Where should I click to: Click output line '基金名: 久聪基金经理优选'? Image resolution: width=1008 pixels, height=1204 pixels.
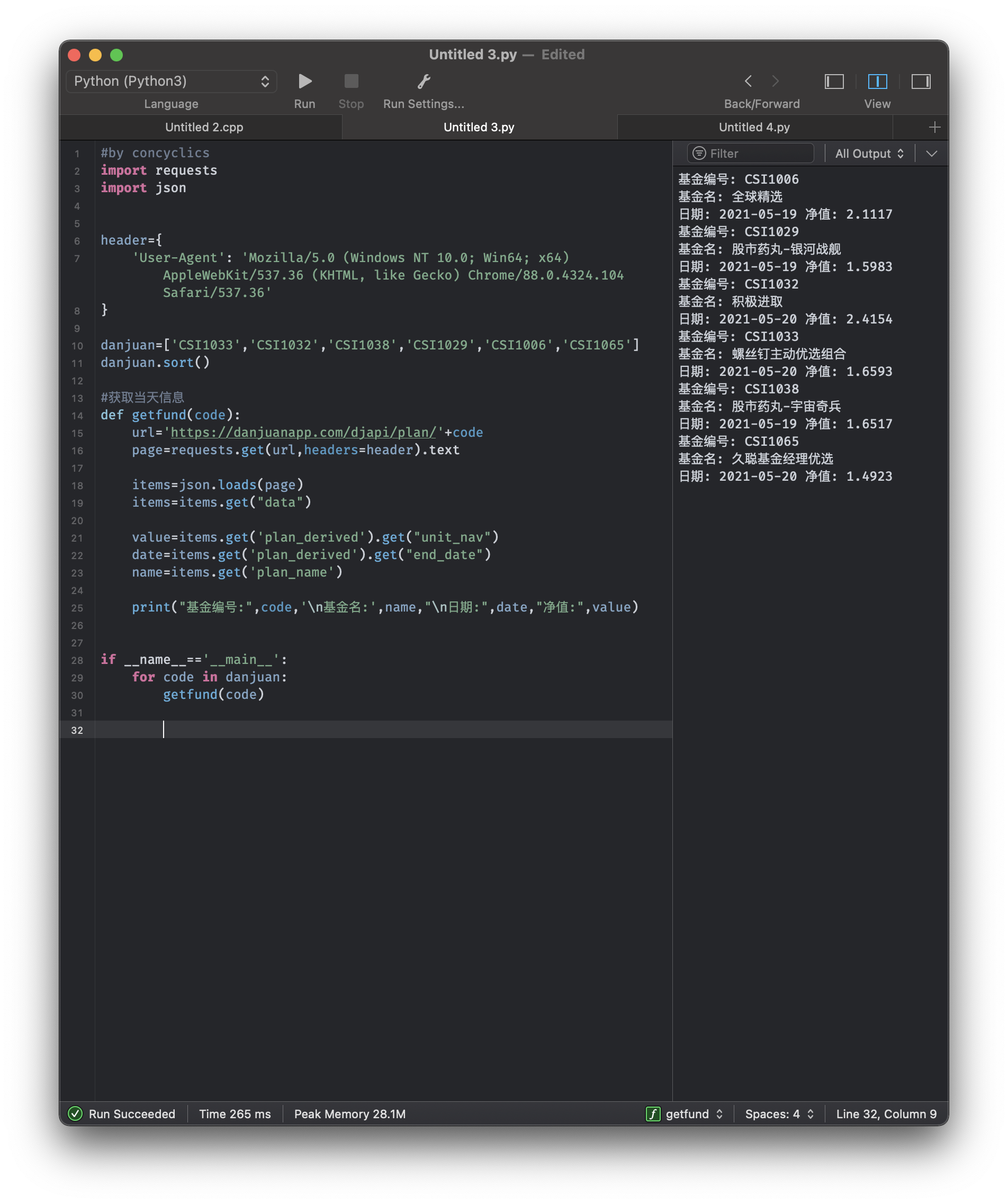point(755,459)
